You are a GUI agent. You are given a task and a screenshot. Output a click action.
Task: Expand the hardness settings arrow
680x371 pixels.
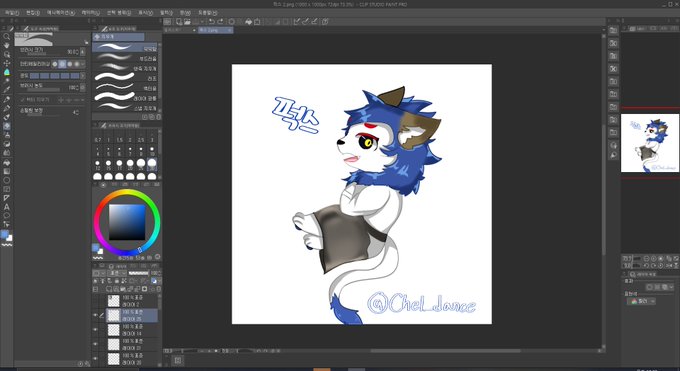[83, 76]
